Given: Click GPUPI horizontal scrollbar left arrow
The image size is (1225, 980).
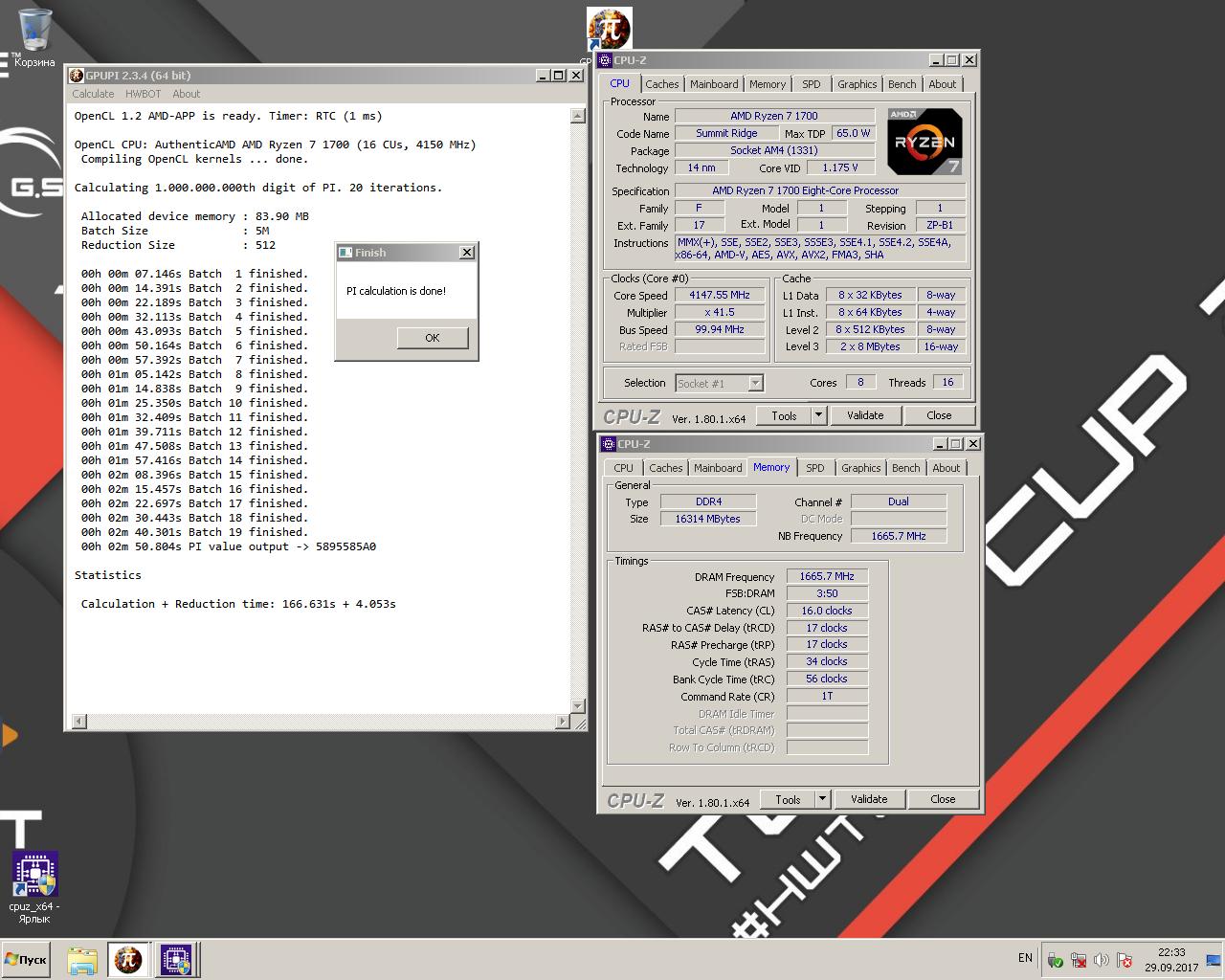Looking at the screenshot, I should tap(79, 721).
